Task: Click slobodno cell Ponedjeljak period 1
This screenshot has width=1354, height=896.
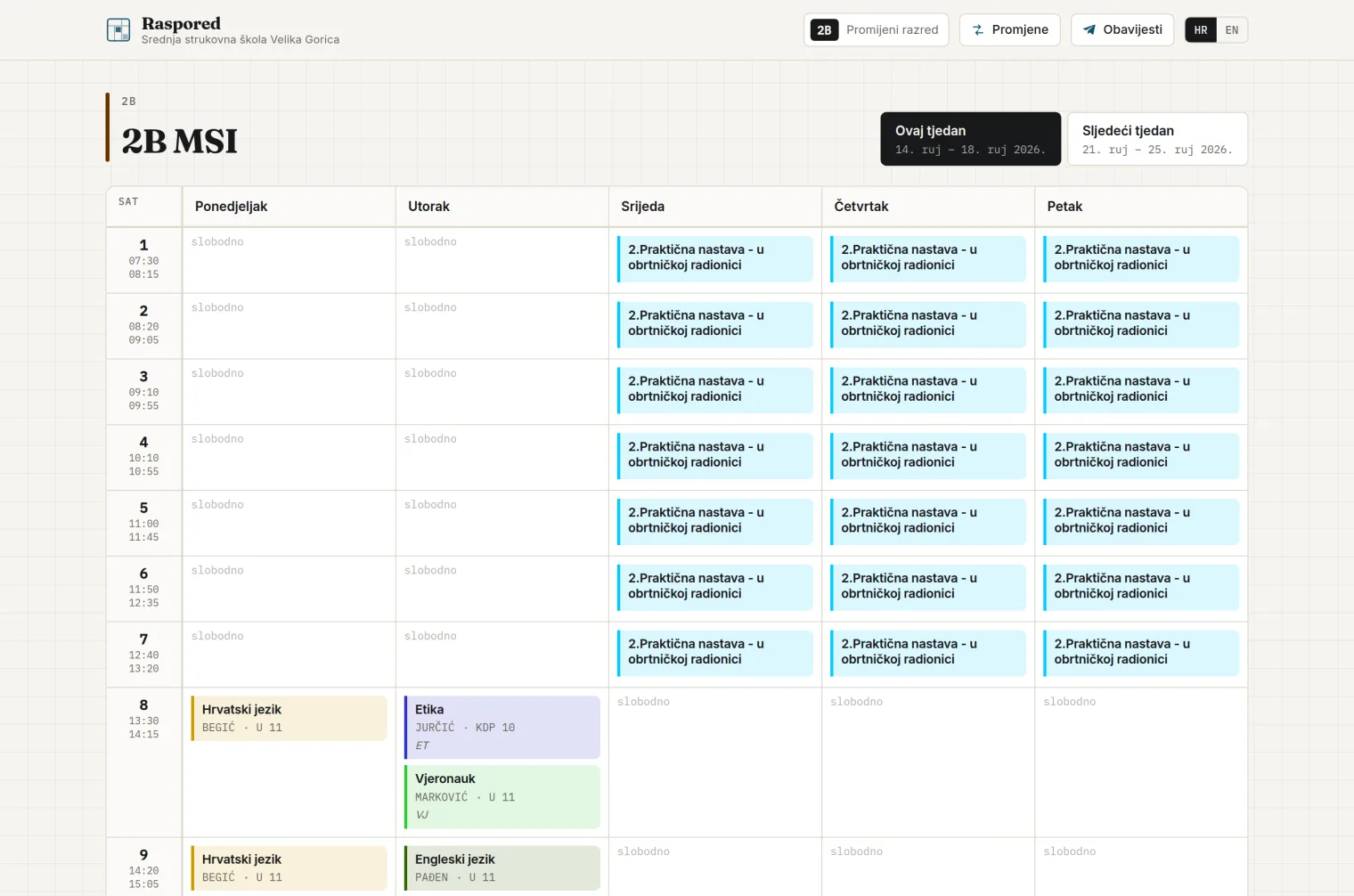Action: tap(289, 260)
